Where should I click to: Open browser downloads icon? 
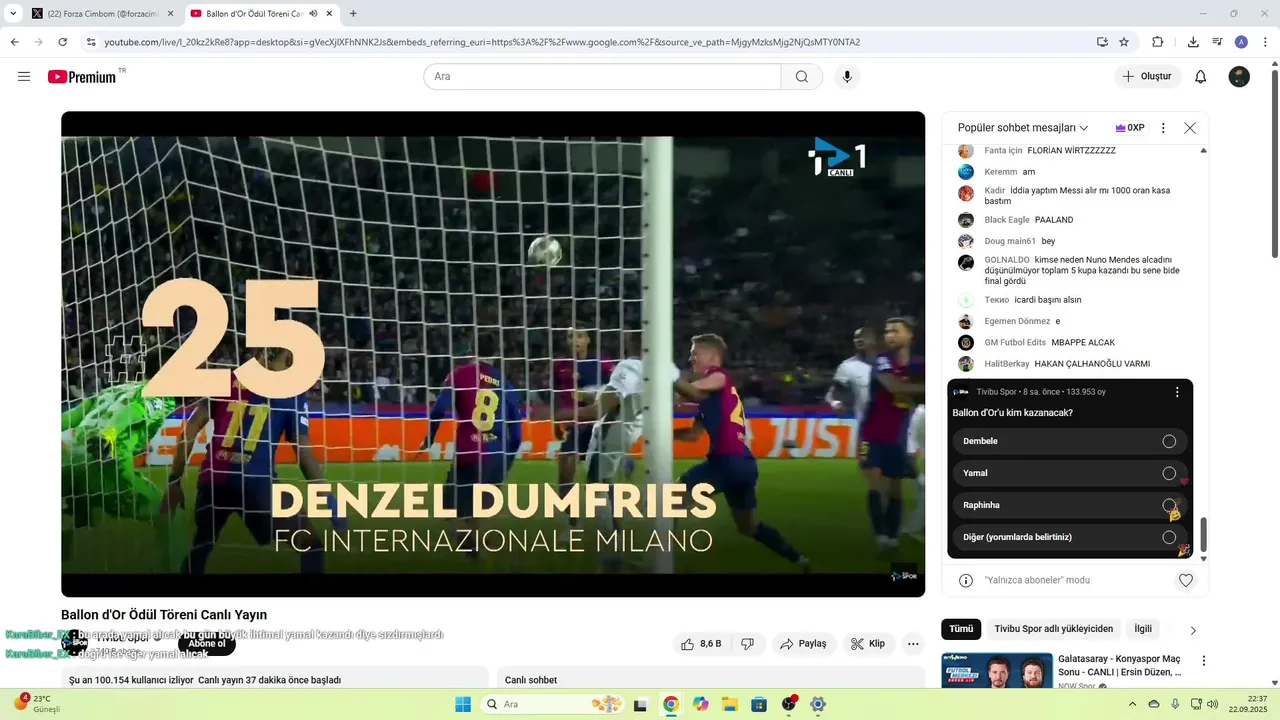click(x=1193, y=42)
